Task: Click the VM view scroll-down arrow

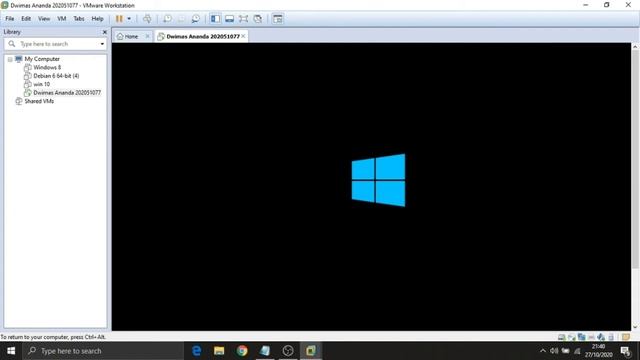Action: [635, 327]
